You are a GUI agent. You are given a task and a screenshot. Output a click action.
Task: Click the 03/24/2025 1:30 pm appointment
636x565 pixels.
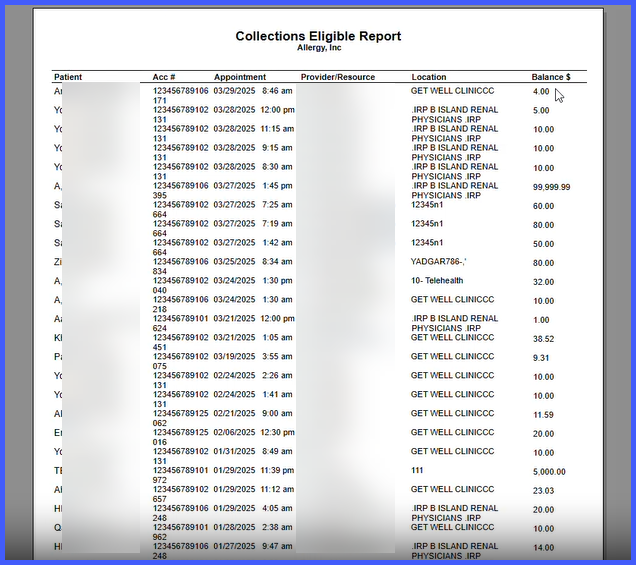pos(253,281)
